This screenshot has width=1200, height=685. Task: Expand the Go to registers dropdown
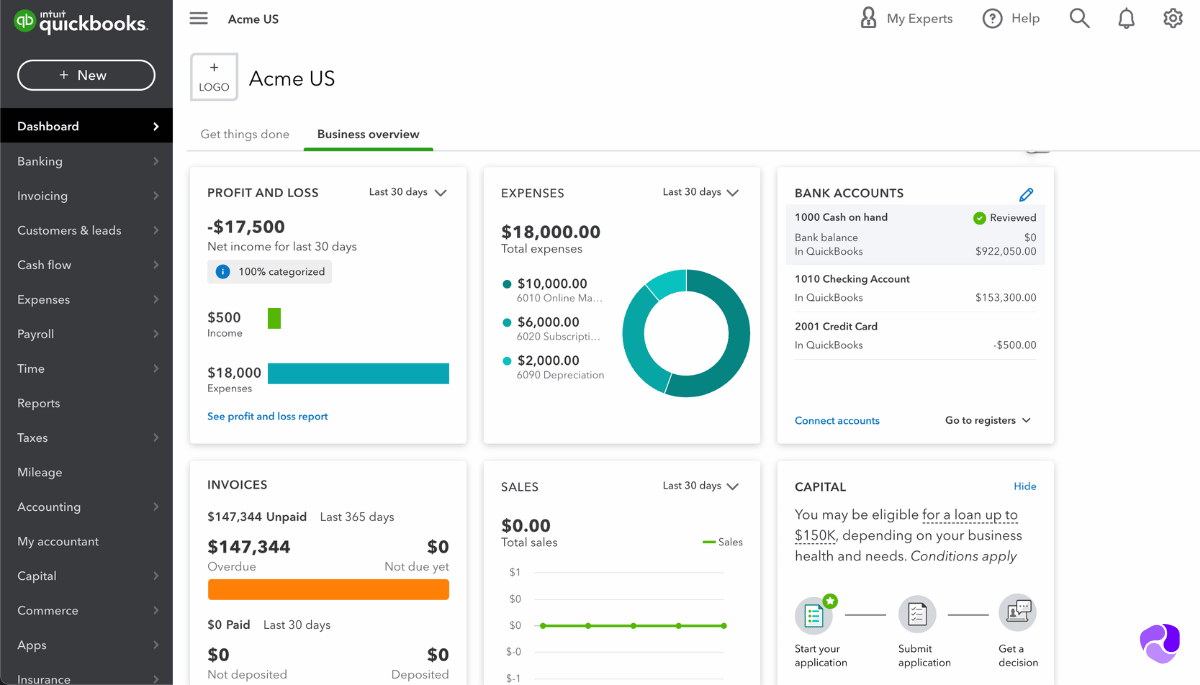(987, 421)
